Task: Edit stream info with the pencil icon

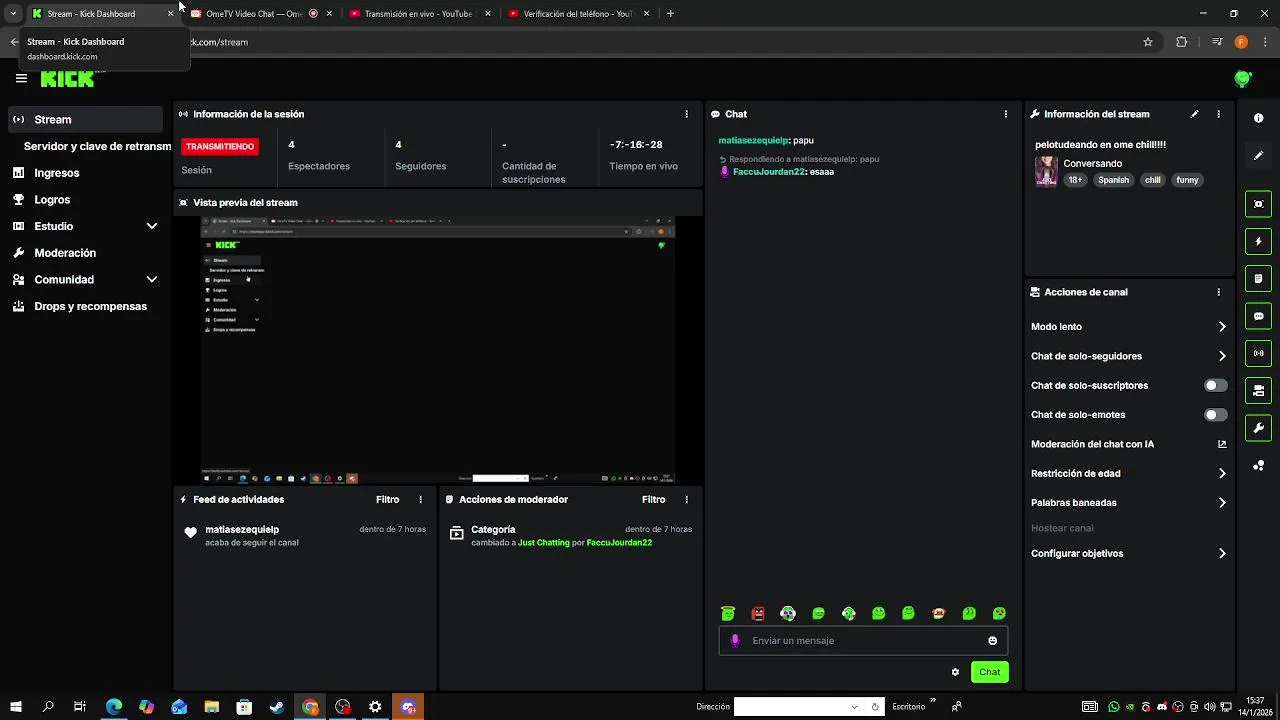Action: pyautogui.click(x=1194, y=114)
